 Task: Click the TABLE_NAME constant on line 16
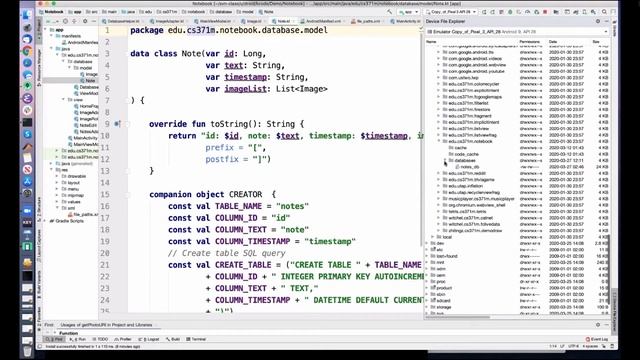coord(239,206)
